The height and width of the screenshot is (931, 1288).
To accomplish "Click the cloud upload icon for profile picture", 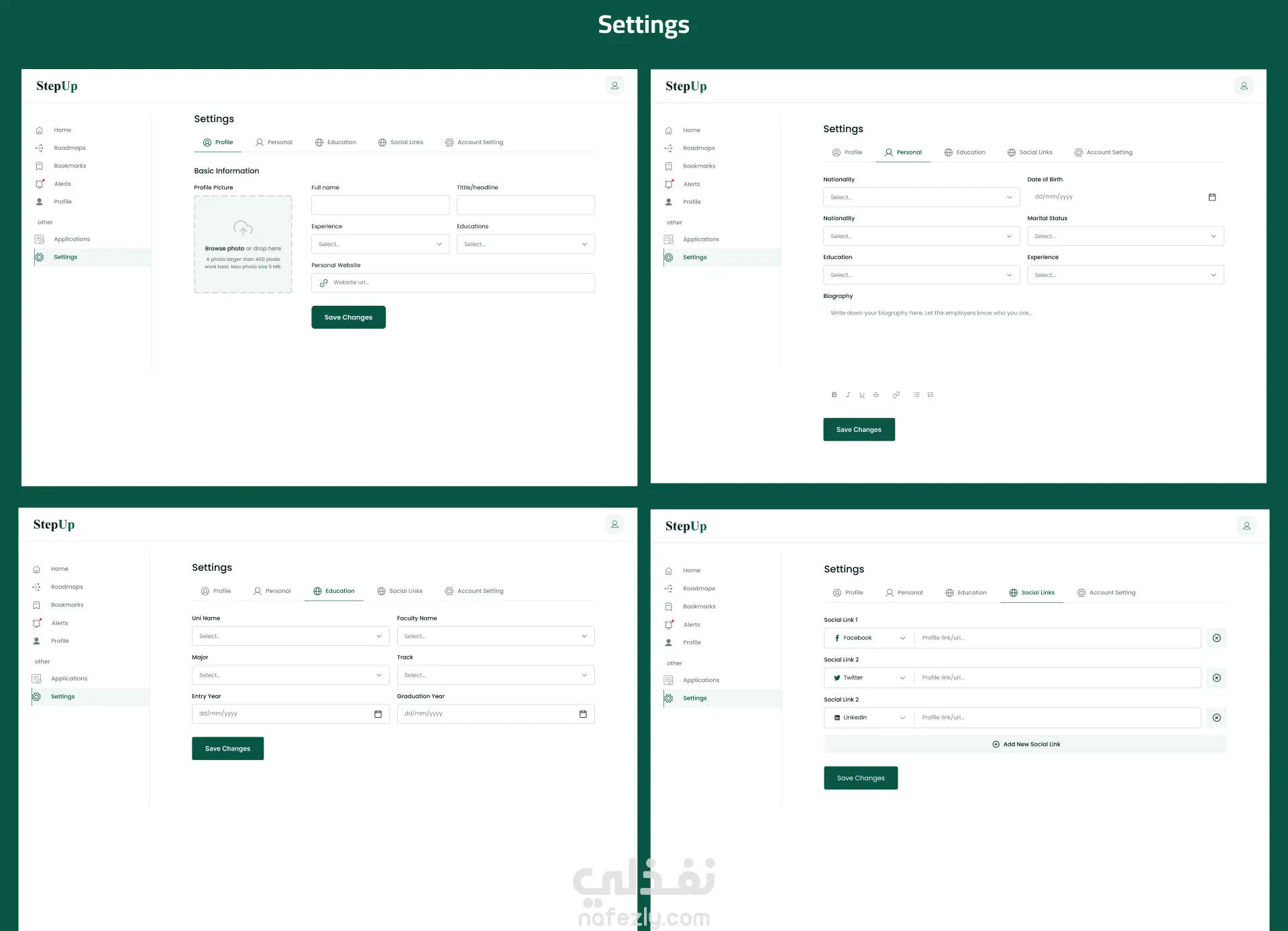I will click(x=243, y=228).
